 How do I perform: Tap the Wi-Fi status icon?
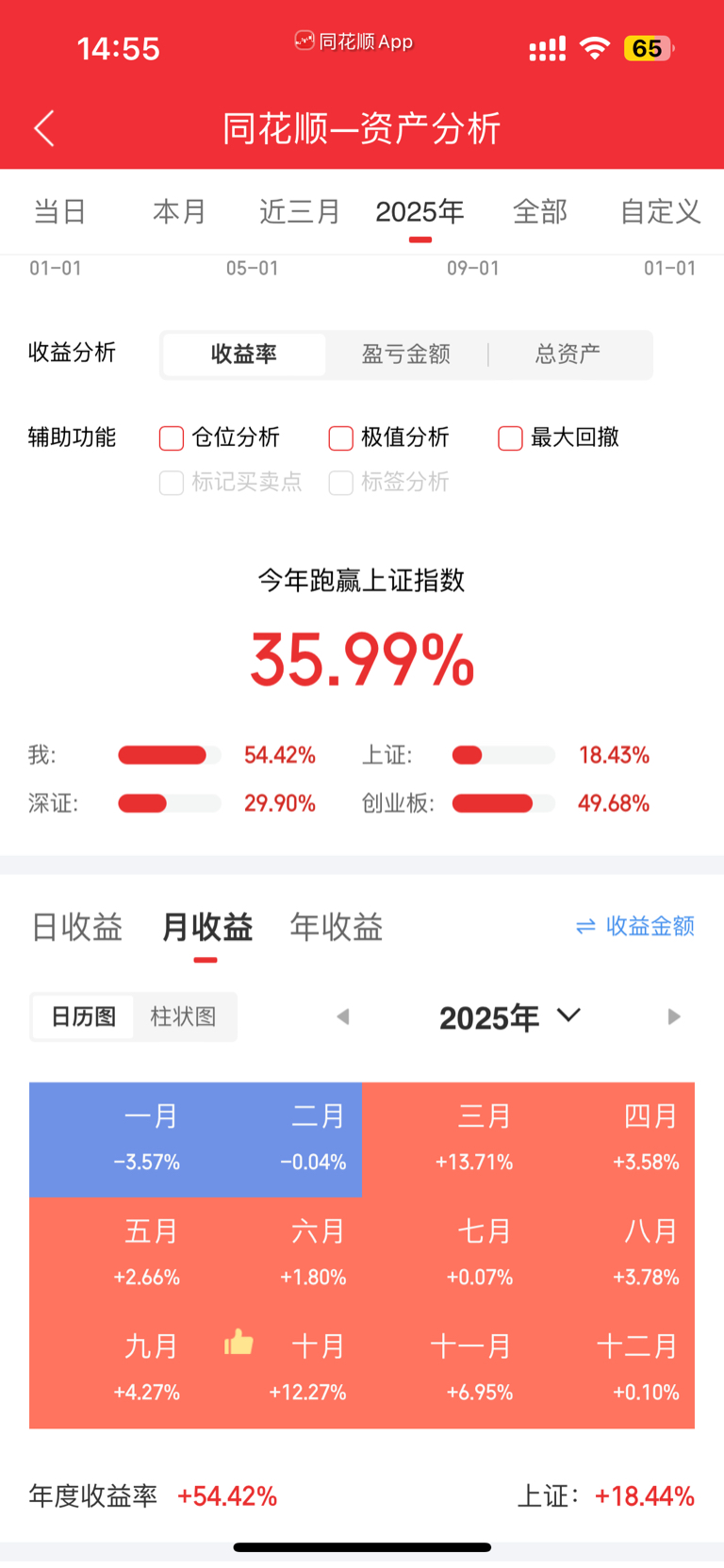click(x=594, y=48)
